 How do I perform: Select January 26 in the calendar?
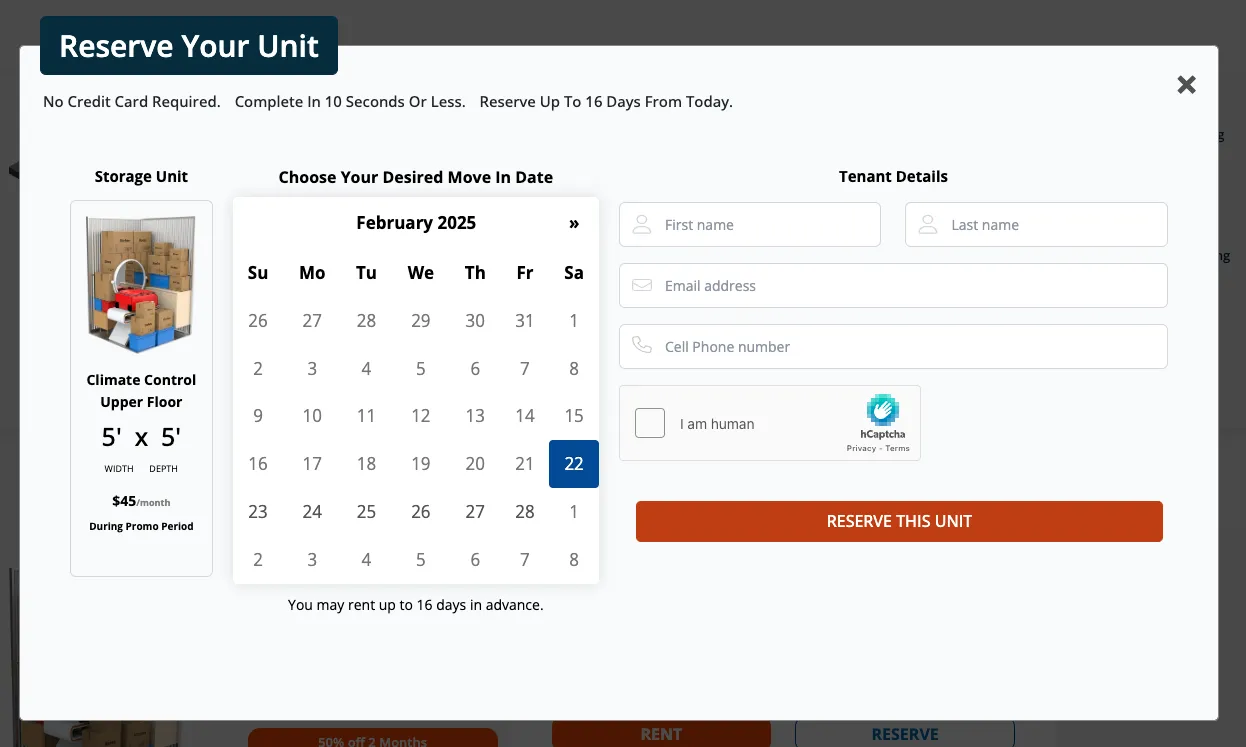pos(258,321)
